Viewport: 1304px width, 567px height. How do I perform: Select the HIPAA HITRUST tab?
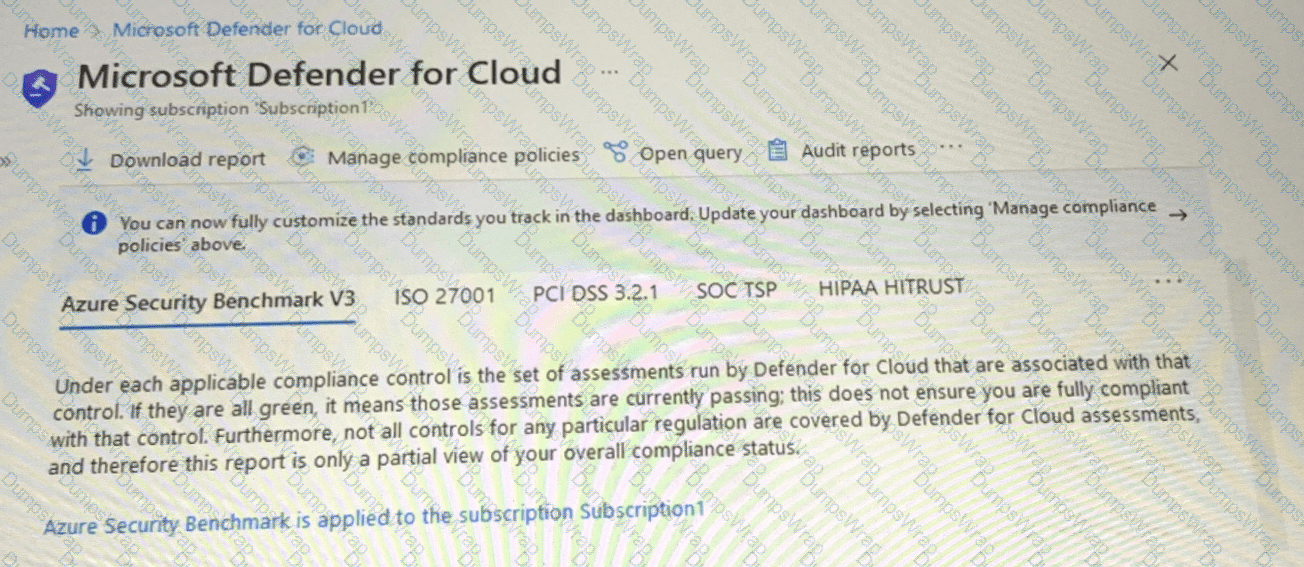point(891,287)
